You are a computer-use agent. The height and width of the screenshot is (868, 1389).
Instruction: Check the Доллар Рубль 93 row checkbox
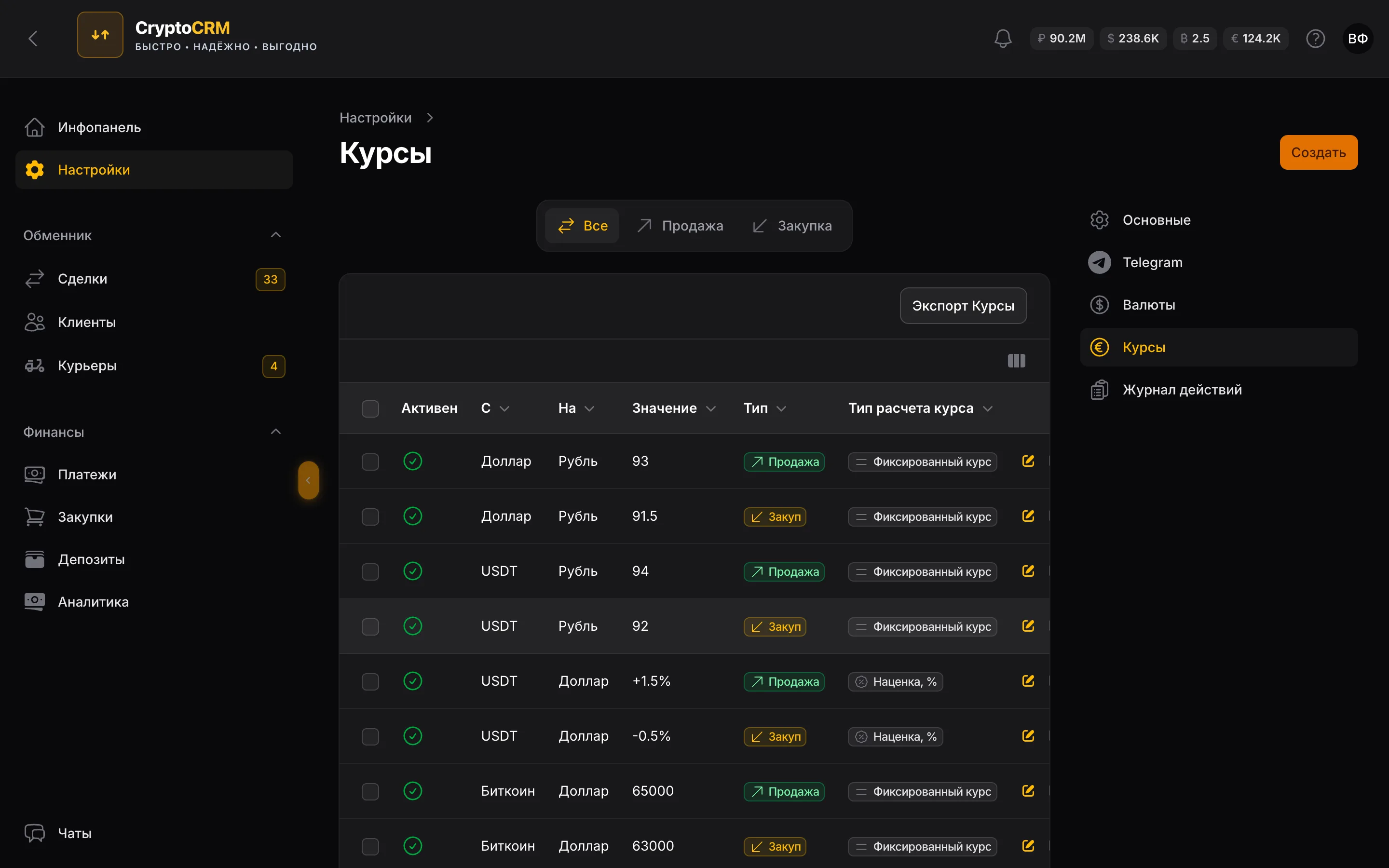pyautogui.click(x=370, y=461)
